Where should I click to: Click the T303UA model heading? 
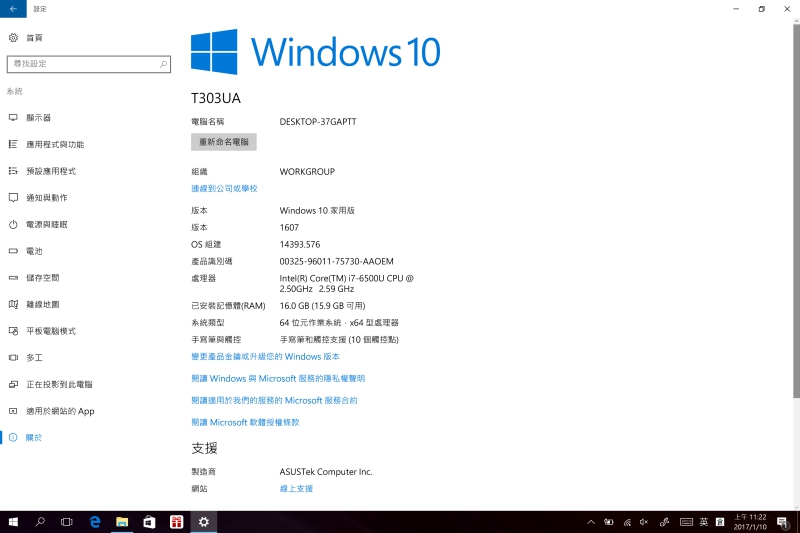216,98
